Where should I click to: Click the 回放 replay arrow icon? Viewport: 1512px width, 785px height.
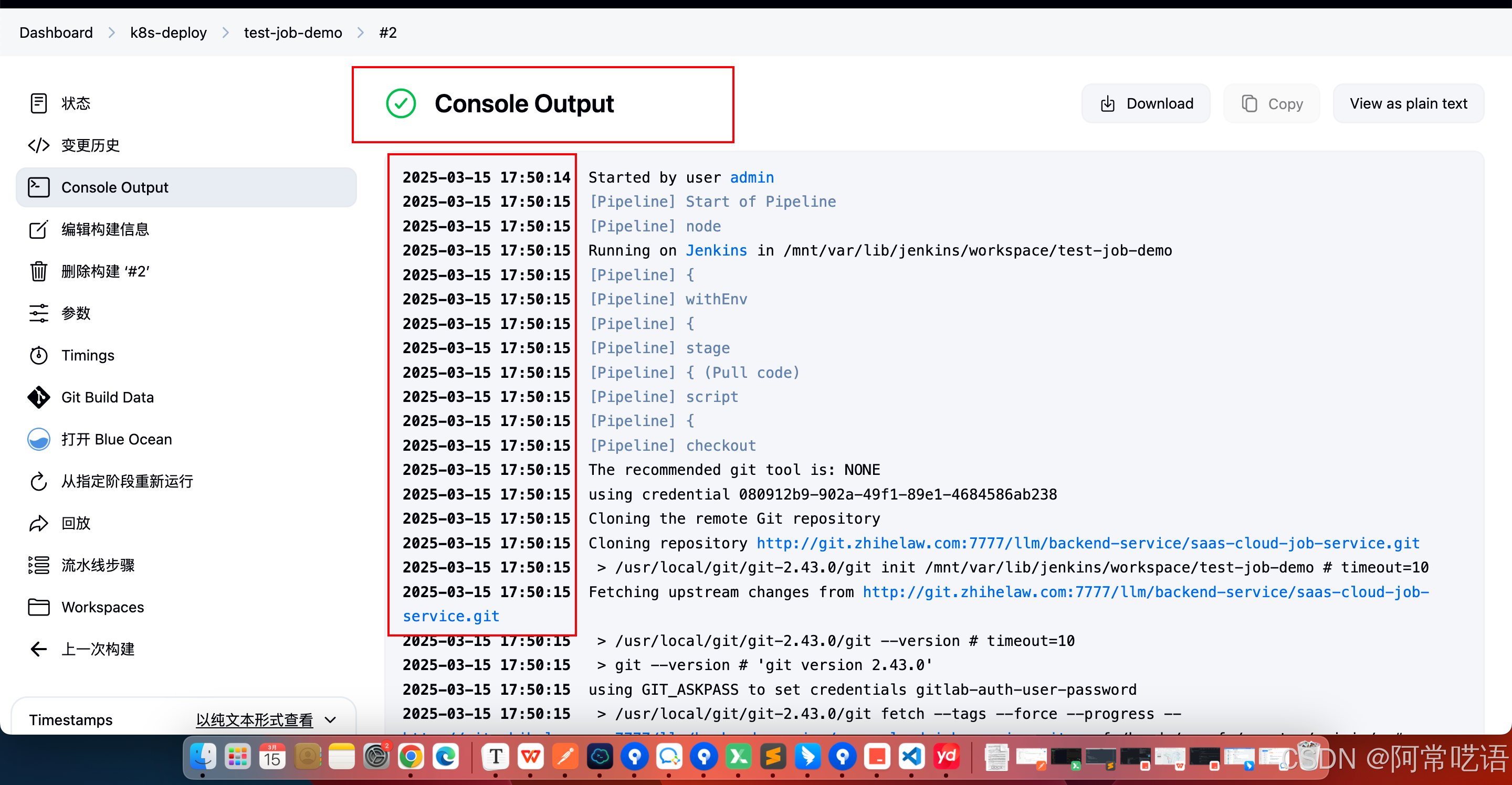(39, 523)
